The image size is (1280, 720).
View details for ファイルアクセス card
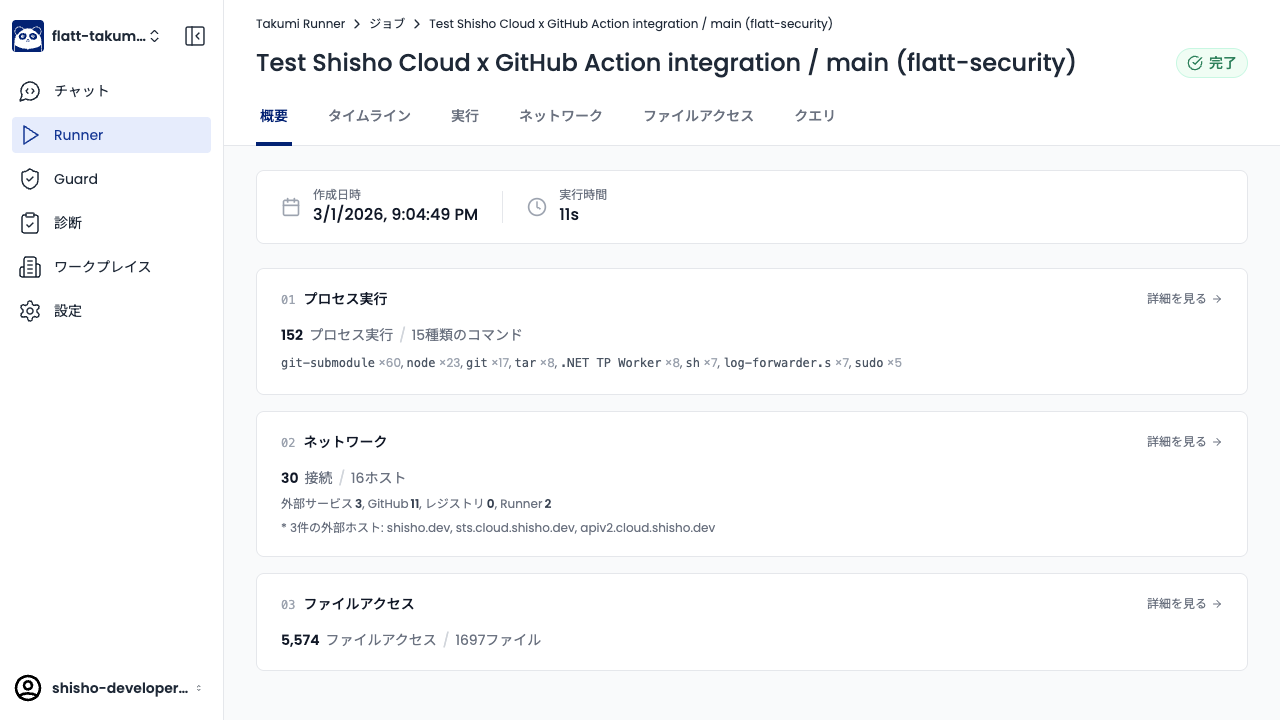pyautogui.click(x=1184, y=604)
